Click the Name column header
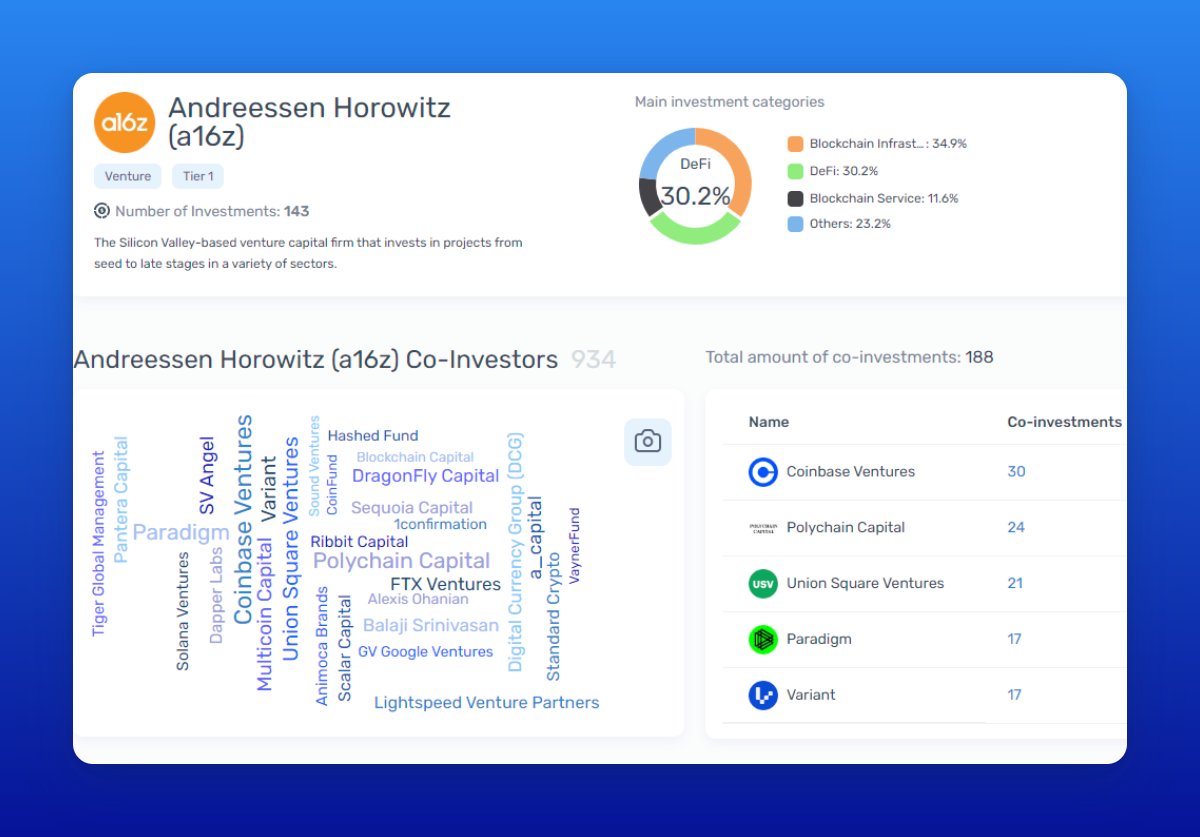The height and width of the screenshot is (837, 1200). click(x=769, y=422)
